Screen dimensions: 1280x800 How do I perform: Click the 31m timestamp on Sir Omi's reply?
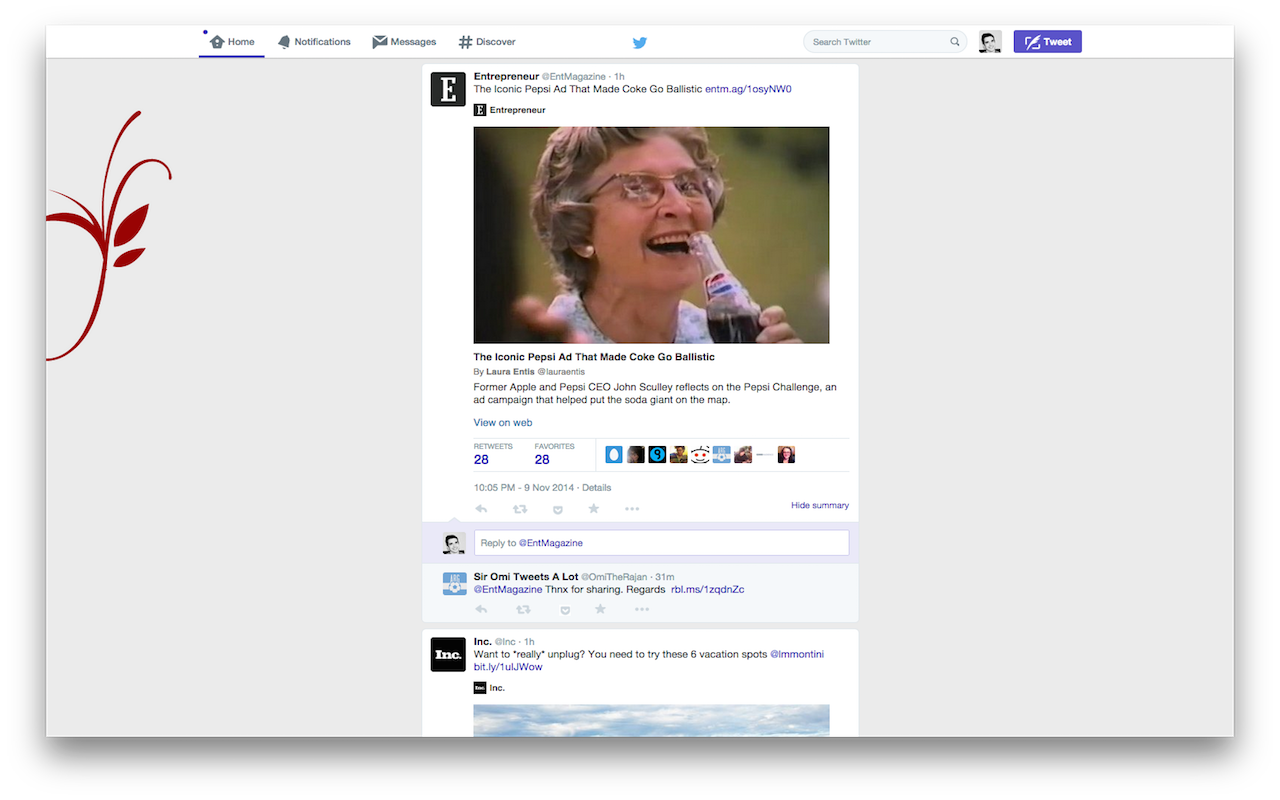[x=664, y=577]
